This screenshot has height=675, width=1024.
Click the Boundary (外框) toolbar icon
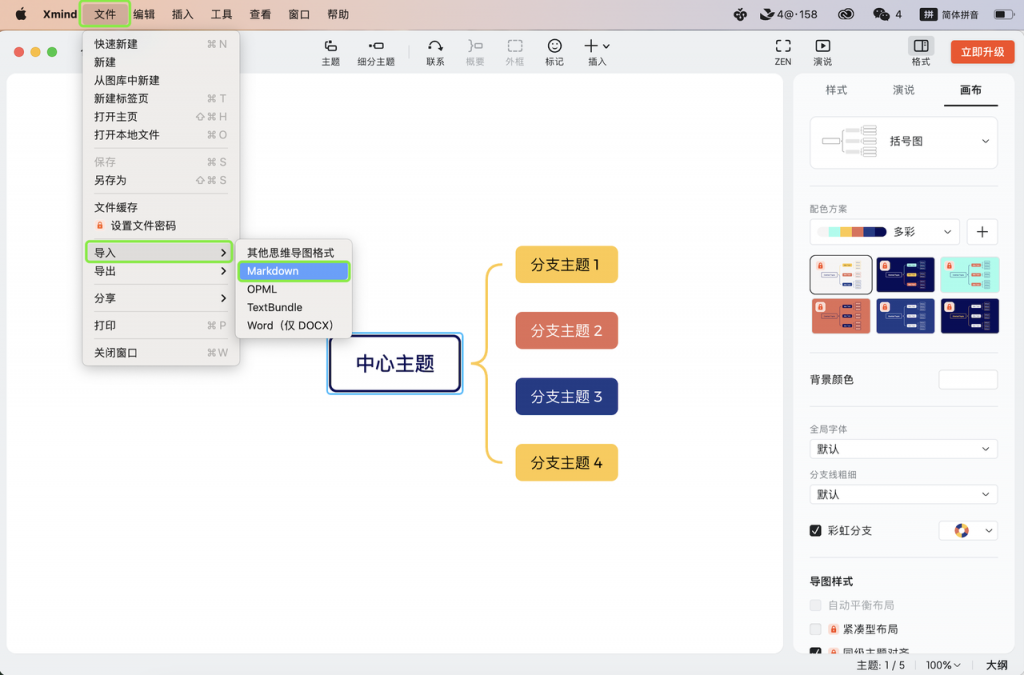(x=515, y=46)
